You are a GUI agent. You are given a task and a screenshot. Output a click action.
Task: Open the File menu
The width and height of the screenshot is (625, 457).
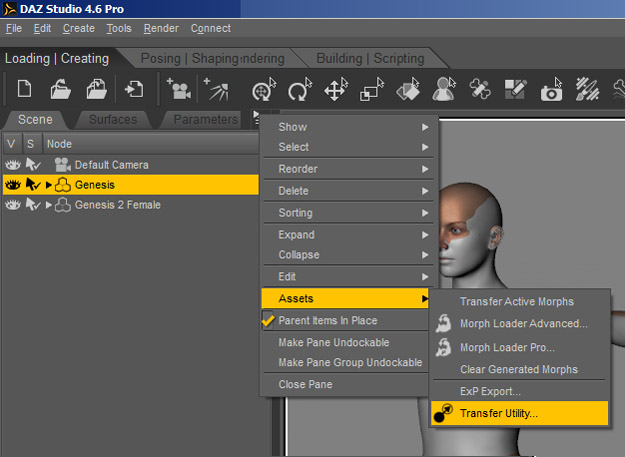point(14,29)
